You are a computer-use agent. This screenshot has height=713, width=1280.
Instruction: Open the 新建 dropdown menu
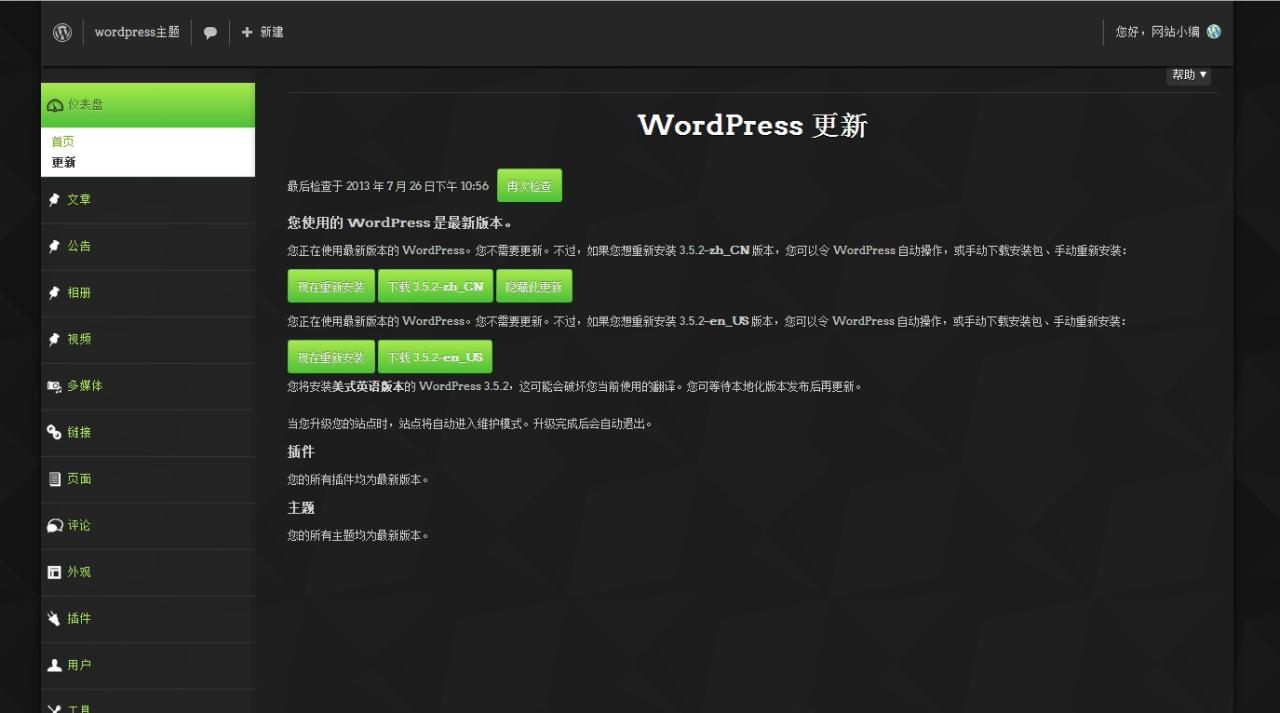click(263, 31)
